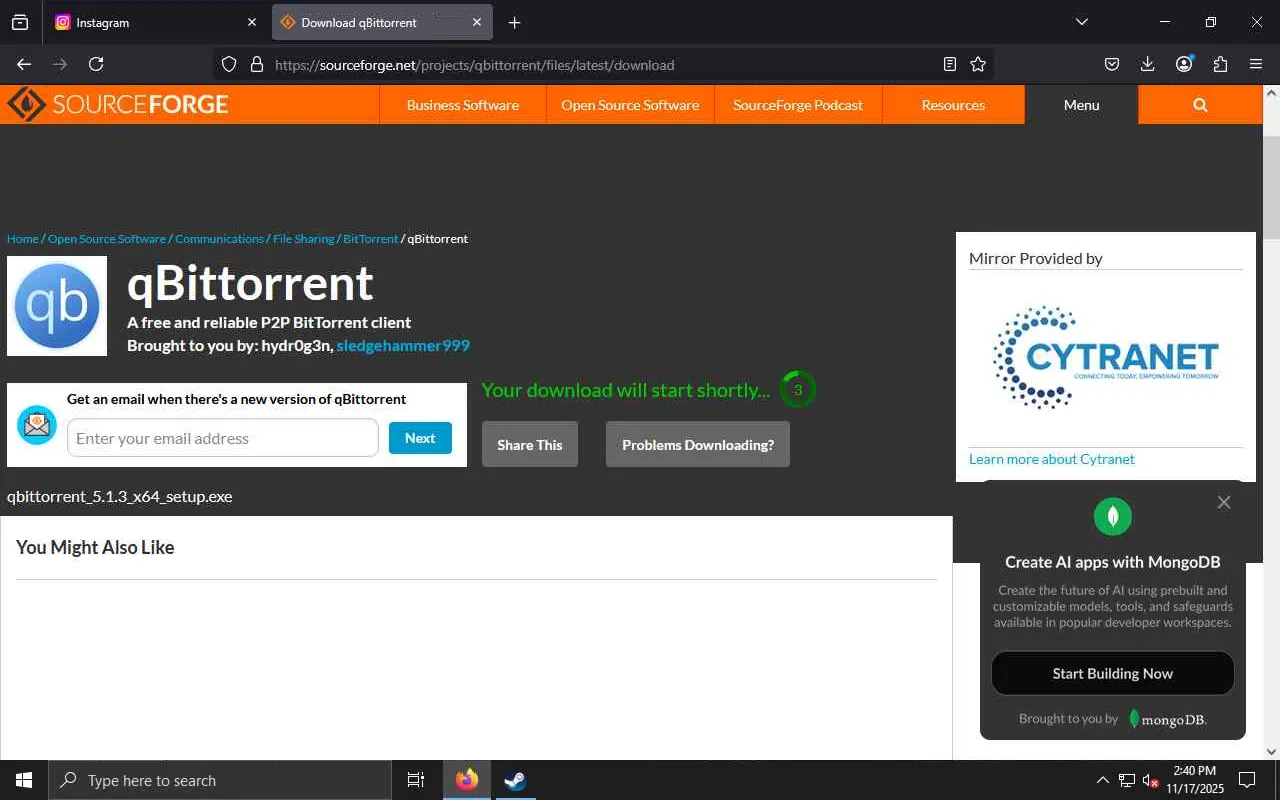
Task: Switch to the Instagram tab
Action: coord(156,22)
